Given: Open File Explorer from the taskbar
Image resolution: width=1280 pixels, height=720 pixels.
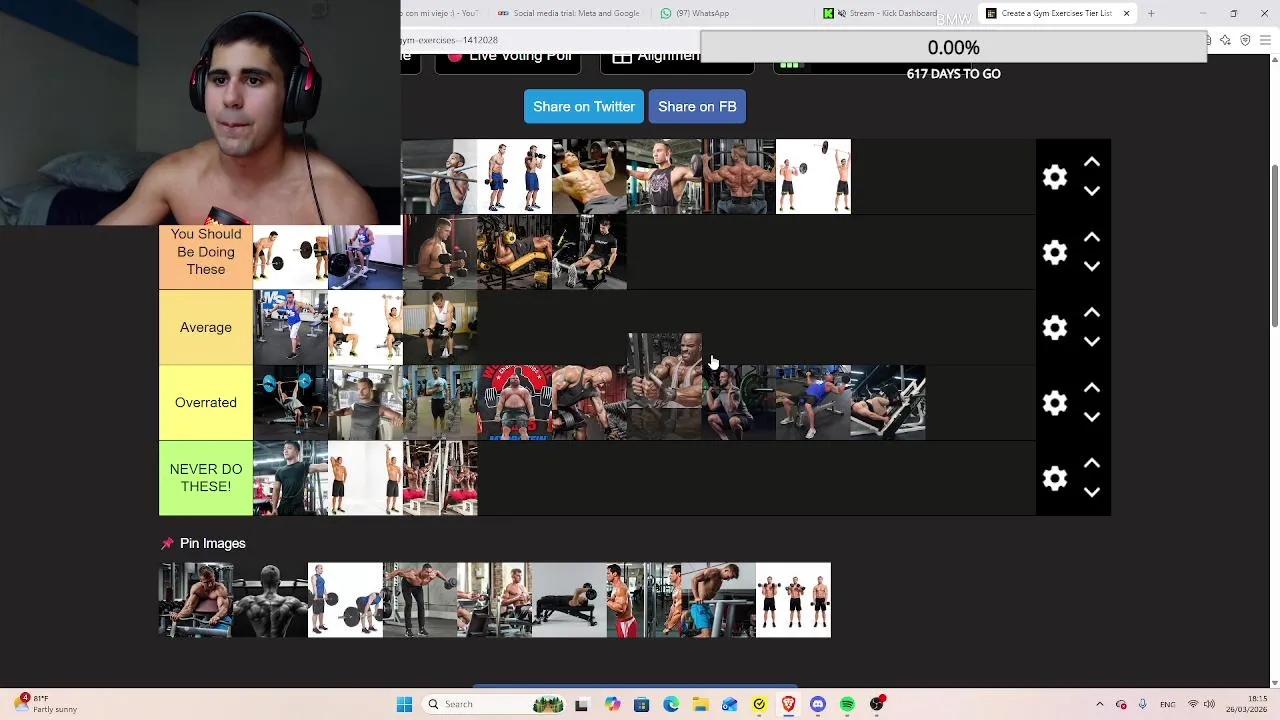Looking at the screenshot, I should 700,704.
